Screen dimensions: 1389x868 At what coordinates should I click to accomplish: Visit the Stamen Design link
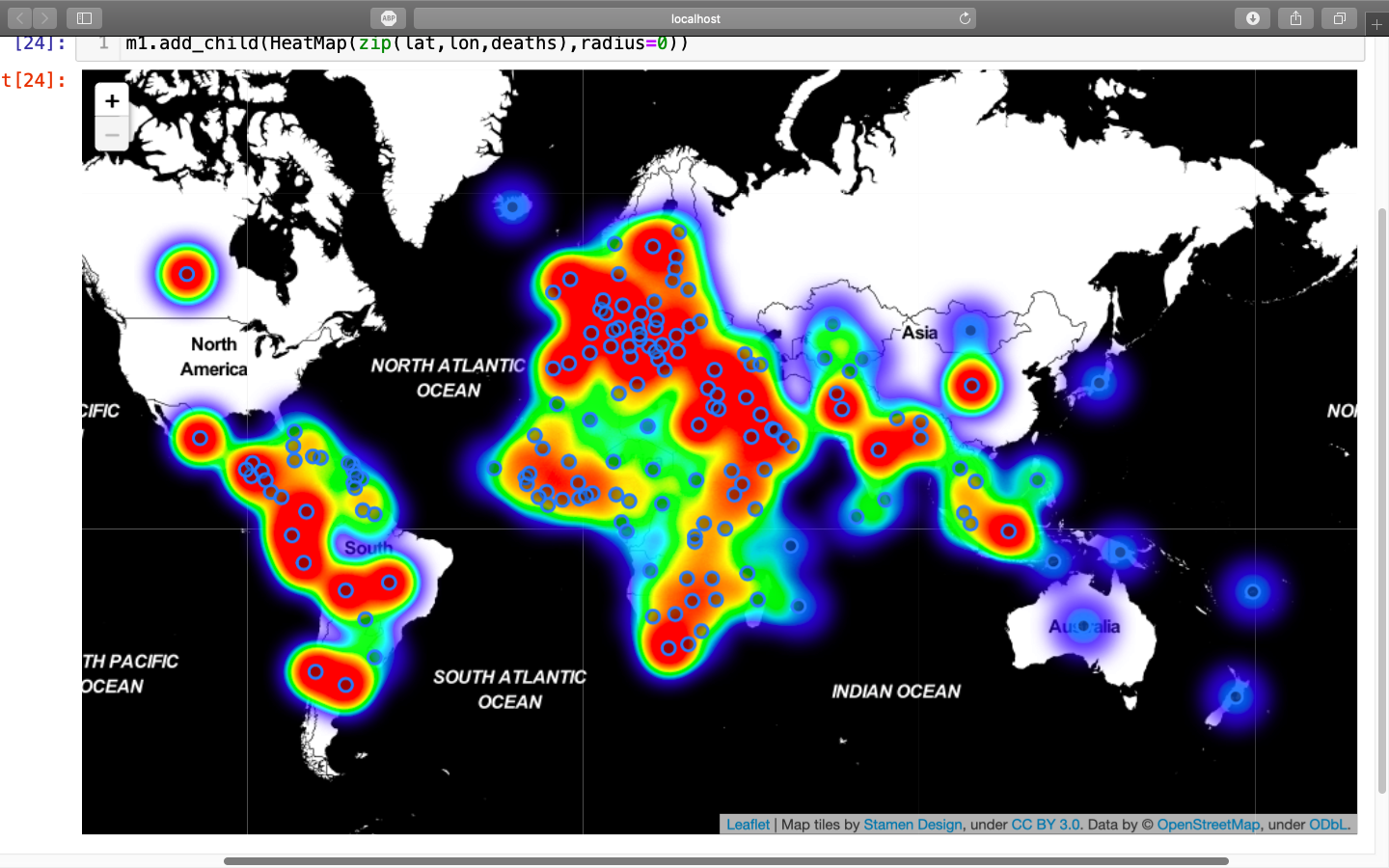coord(912,825)
